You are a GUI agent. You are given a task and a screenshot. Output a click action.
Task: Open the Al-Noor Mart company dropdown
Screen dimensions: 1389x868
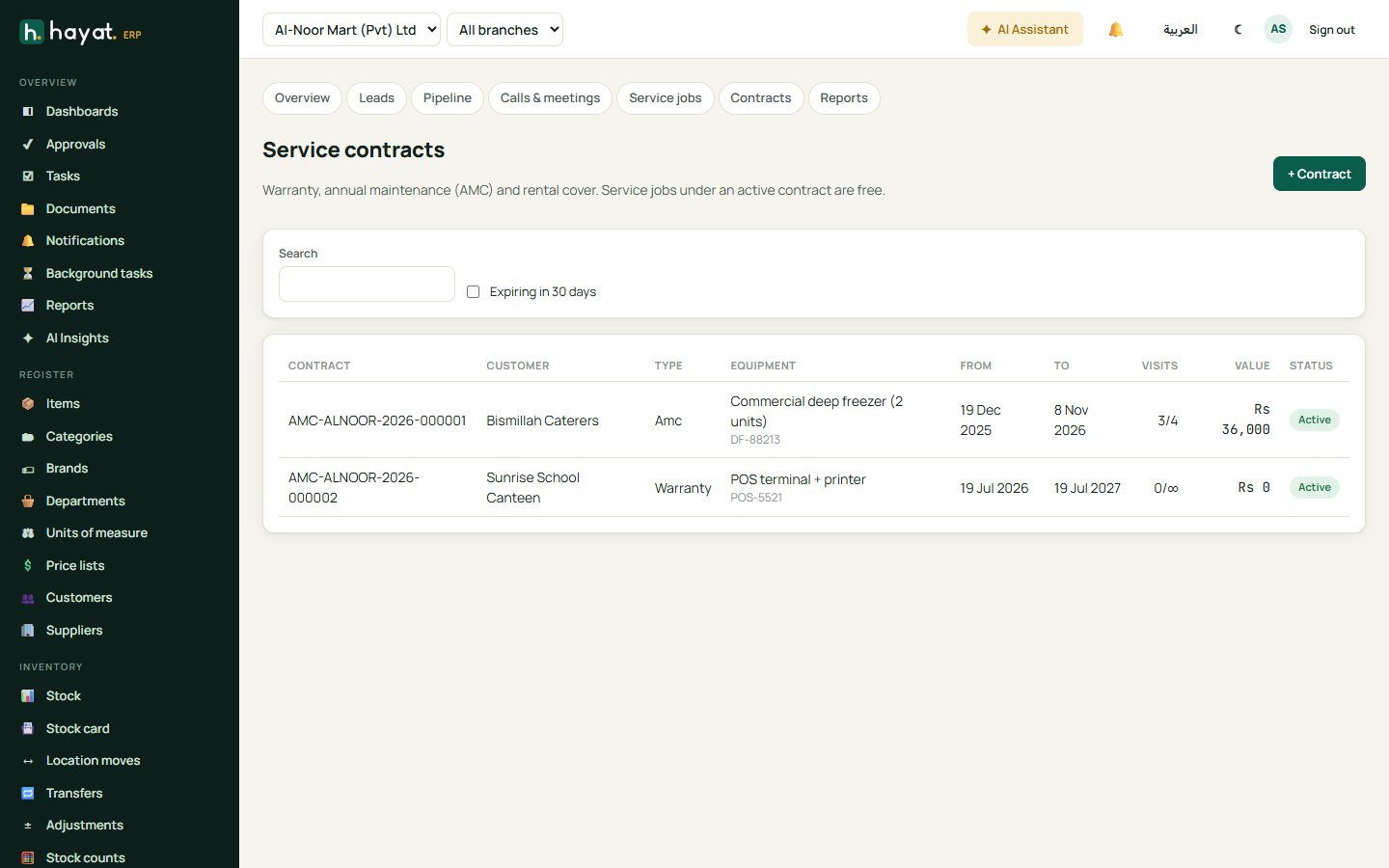point(351,30)
